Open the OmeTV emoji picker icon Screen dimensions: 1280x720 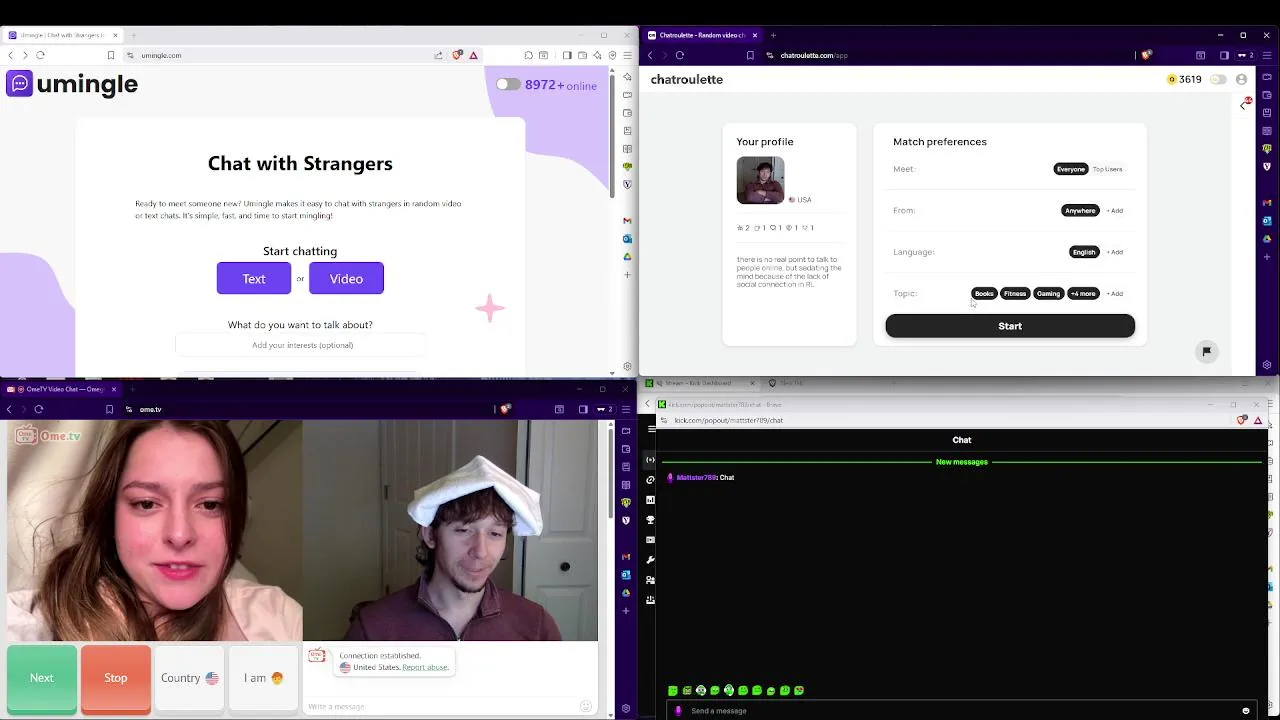pos(586,707)
